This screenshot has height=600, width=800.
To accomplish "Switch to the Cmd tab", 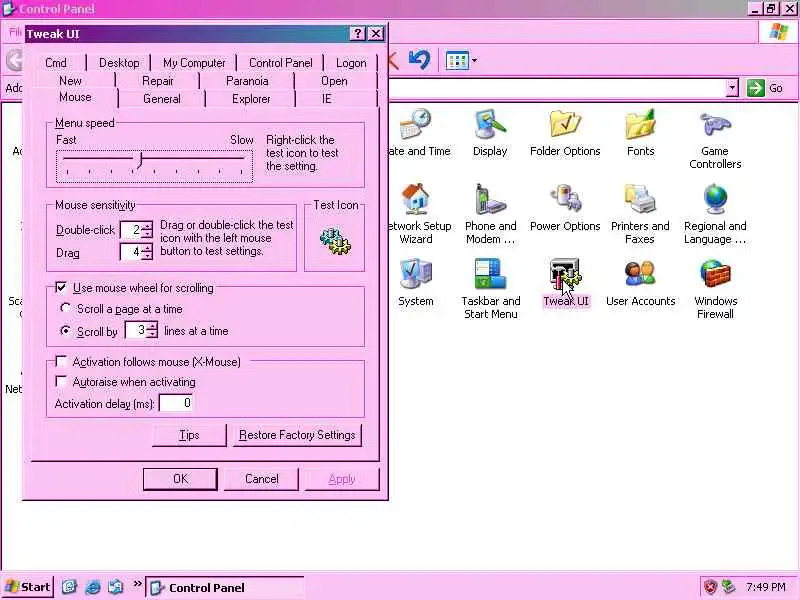I will pyautogui.click(x=56, y=63).
